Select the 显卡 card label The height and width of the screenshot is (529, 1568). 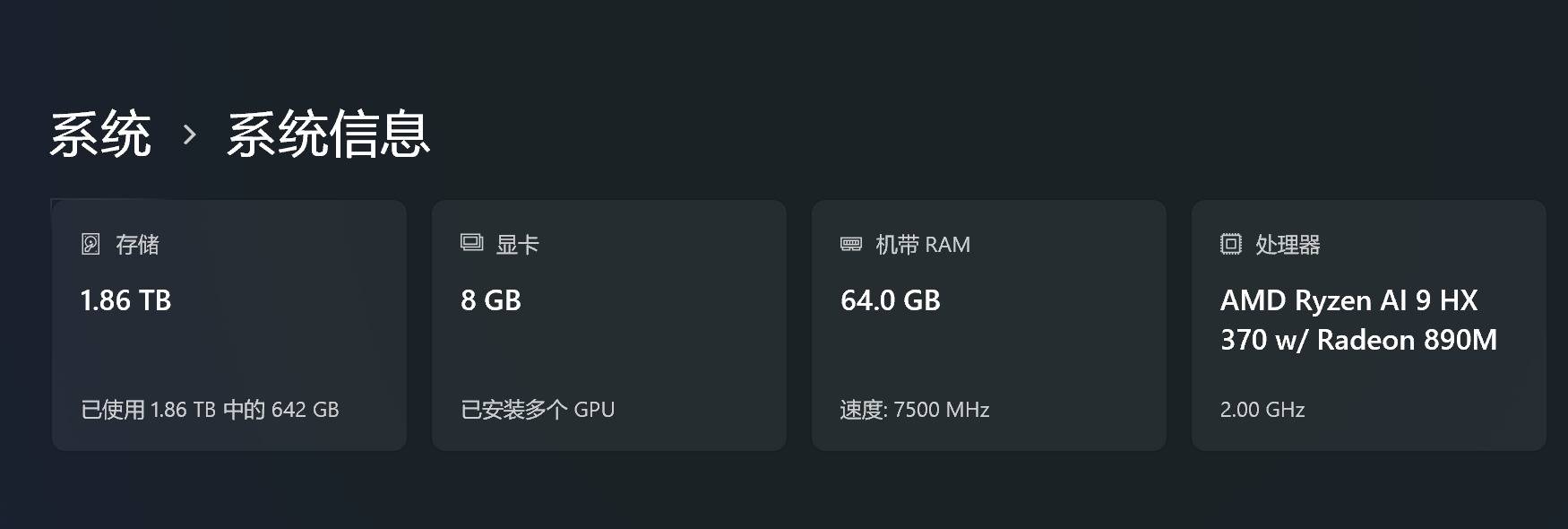(x=518, y=245)
